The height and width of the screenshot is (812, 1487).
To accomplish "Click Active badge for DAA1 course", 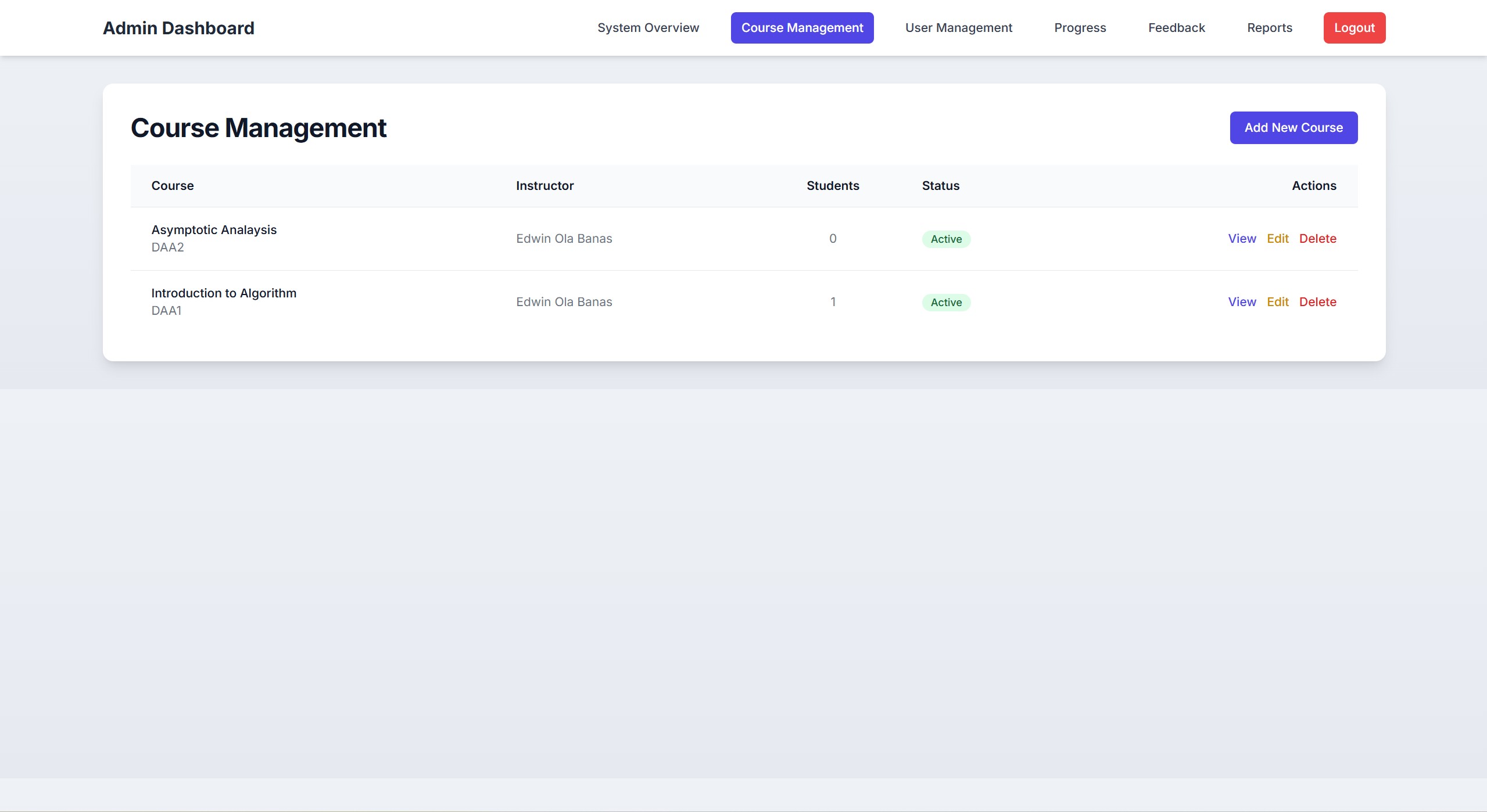I will [945, 303].
